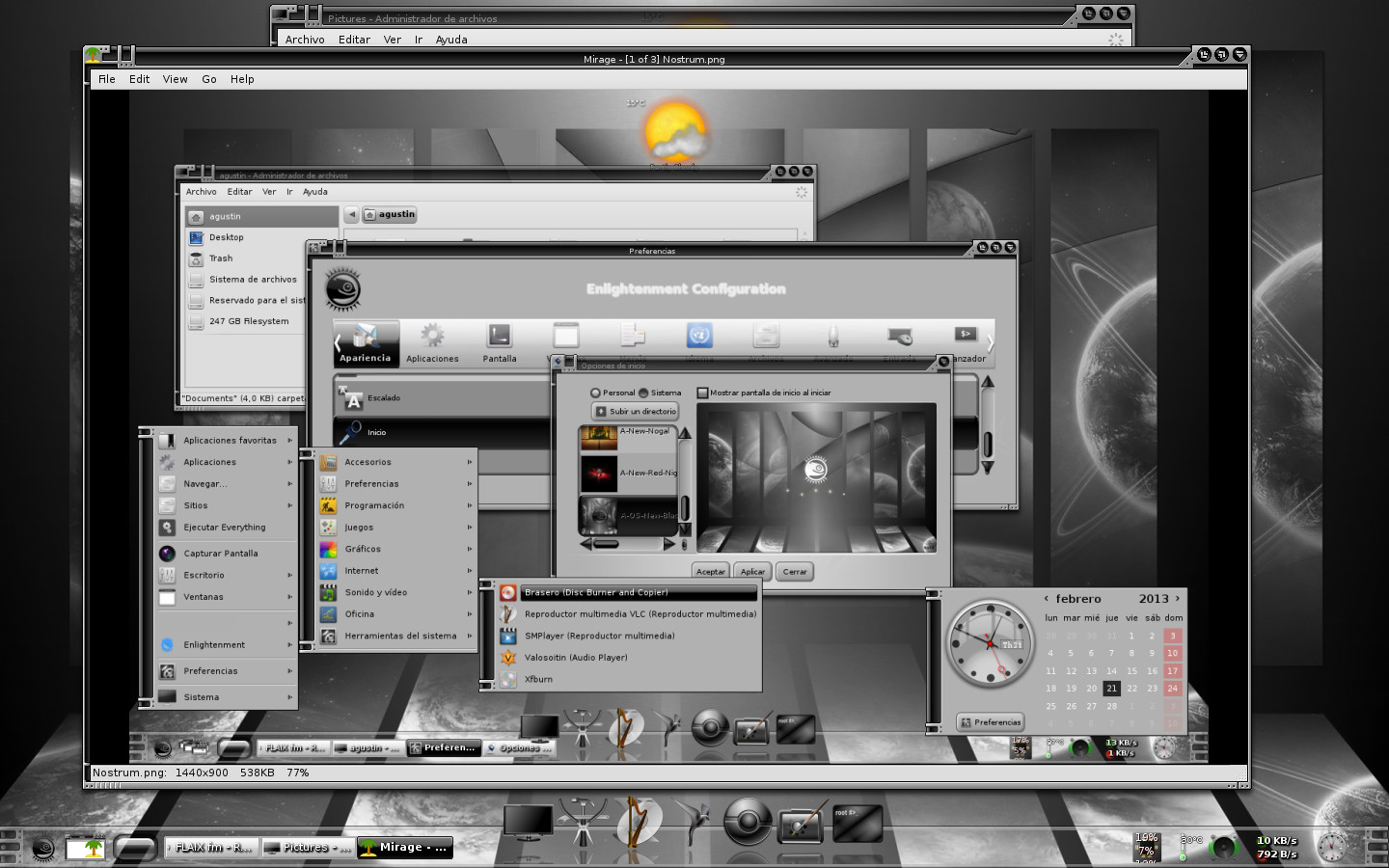Launch Brasero disc burner from the submenu

coord(594,592)
